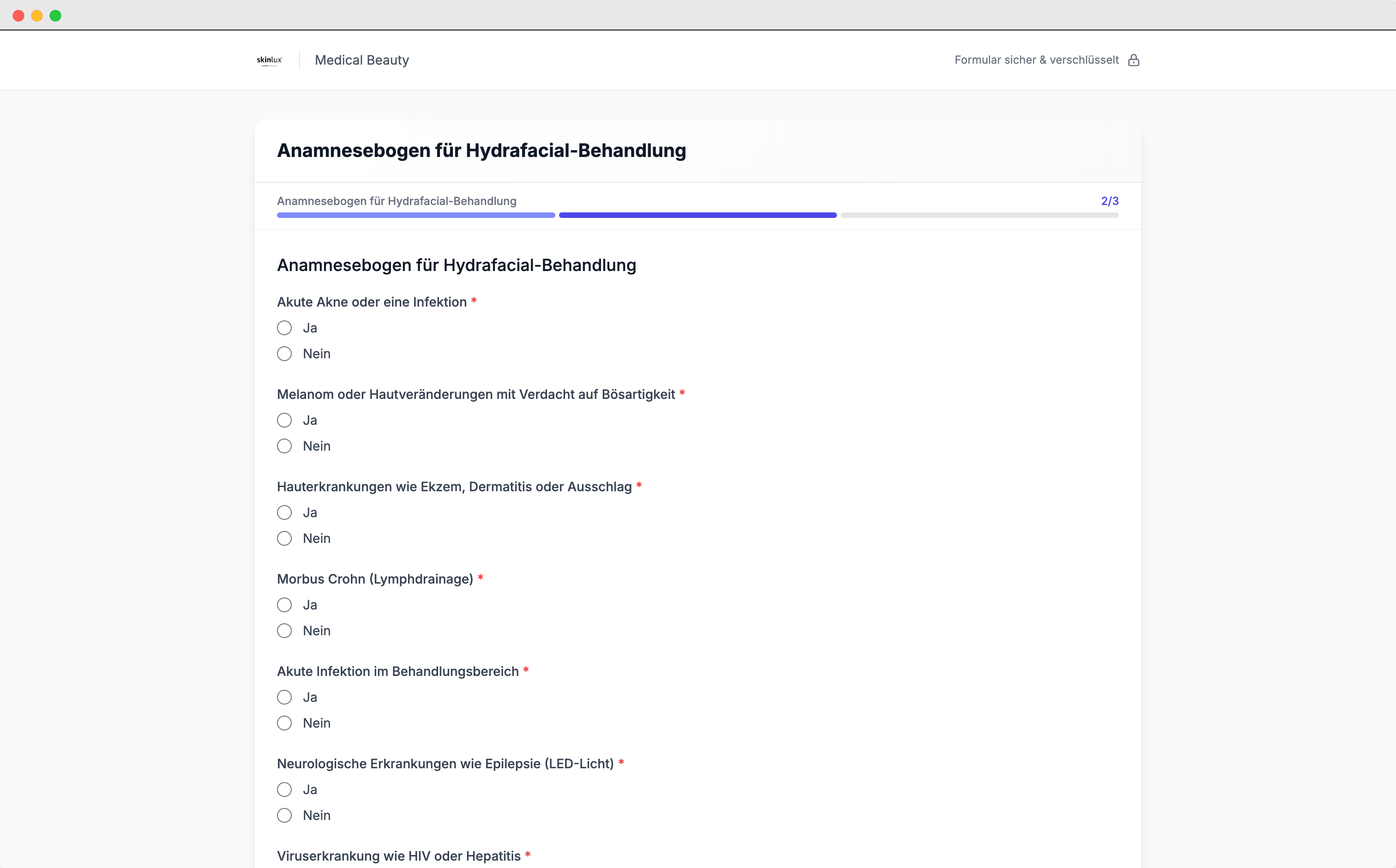
Task: Click the third gray progress segment
Action: click(x=979, y=215)
